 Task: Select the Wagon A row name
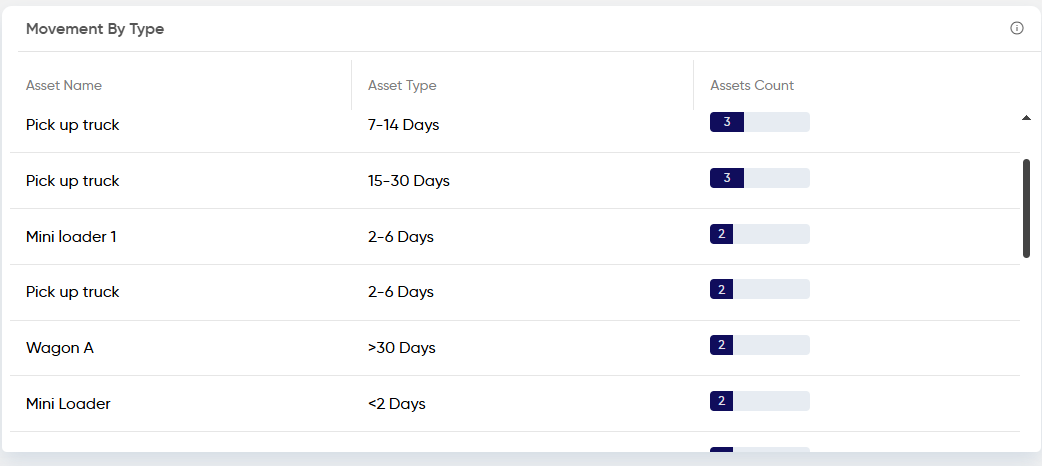pos(60,348)
